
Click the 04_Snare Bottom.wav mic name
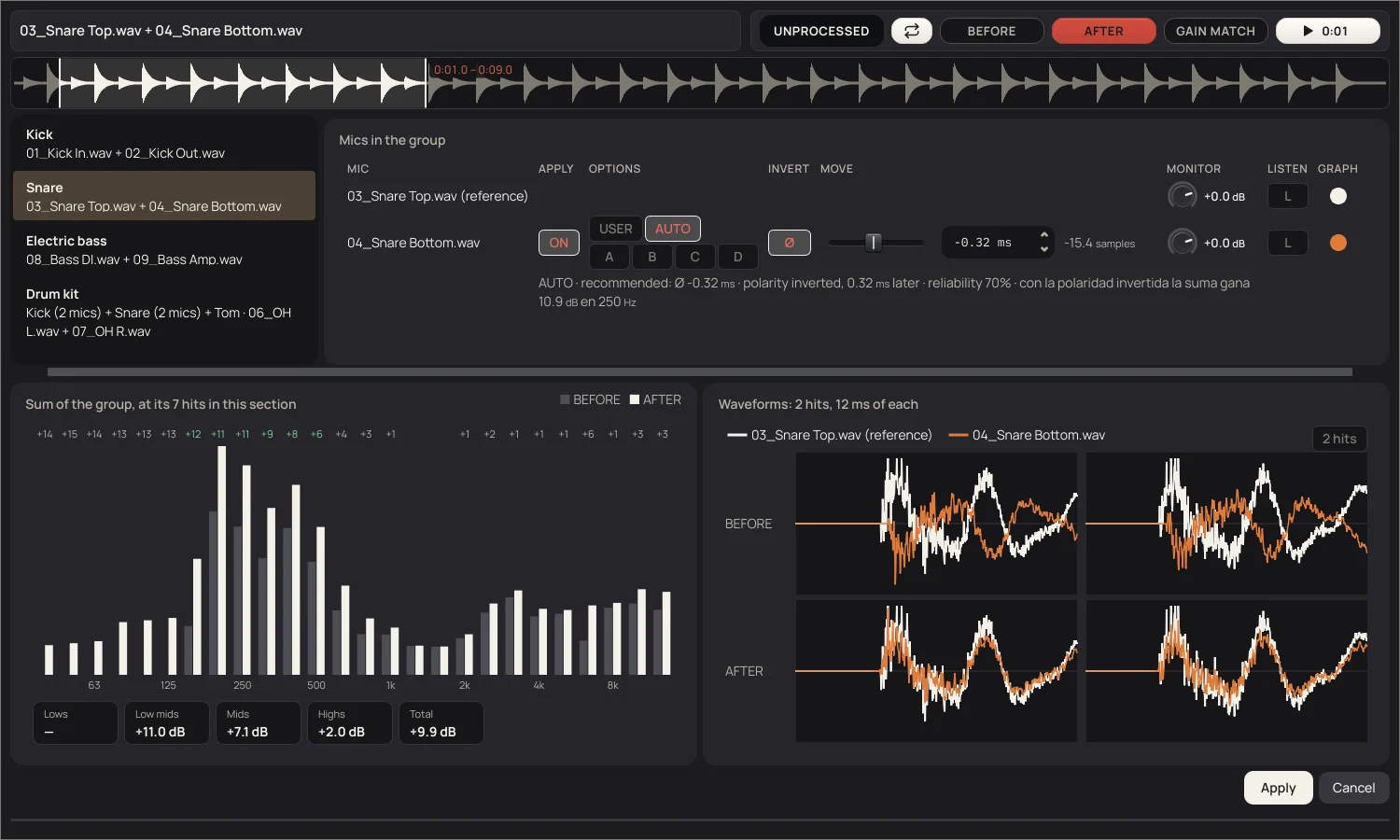413,243
